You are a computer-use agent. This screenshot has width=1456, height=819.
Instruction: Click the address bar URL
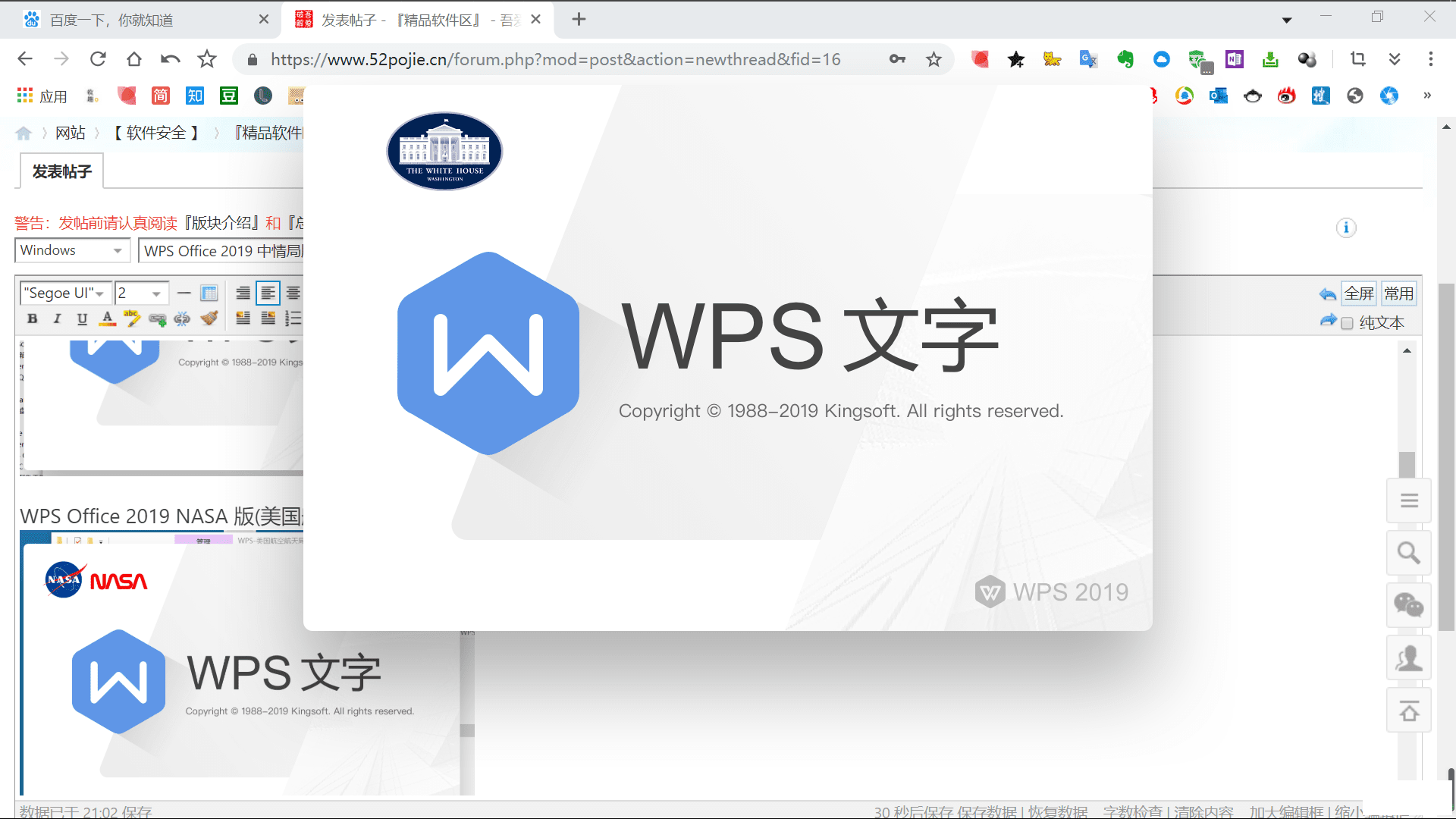pyautogui.click(x=555, y=59)
